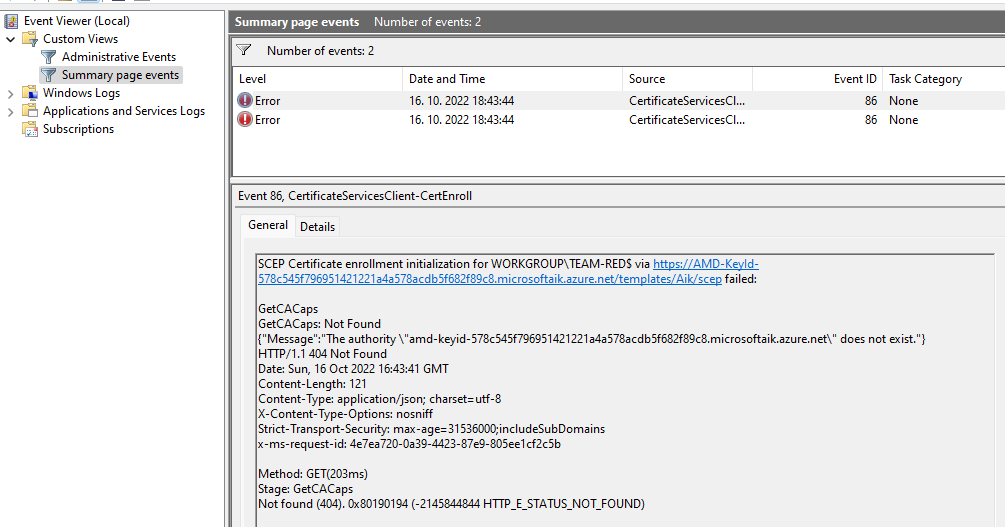Select Windows Logs in the tree
Image resolution: width=1005 pixels, height=527 pixels.
(x=81, y=93)
